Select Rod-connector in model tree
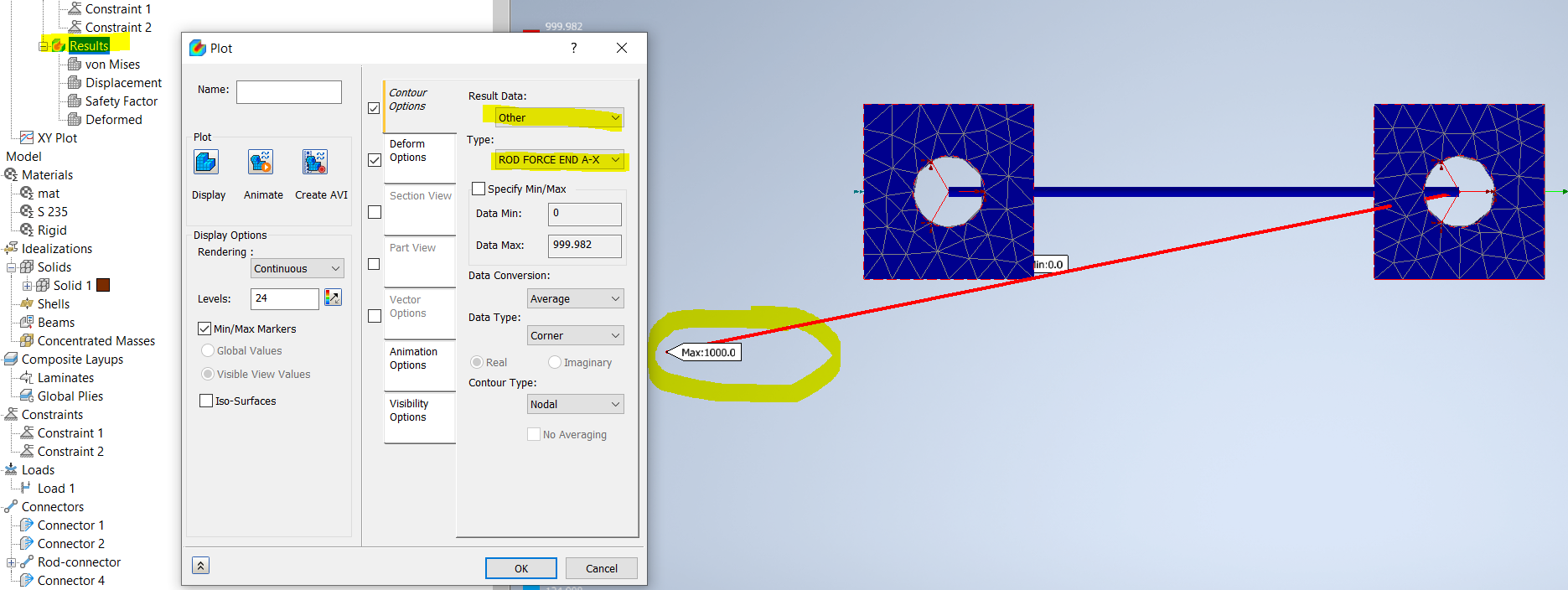The image size is (1568, 590). point(79,562)
